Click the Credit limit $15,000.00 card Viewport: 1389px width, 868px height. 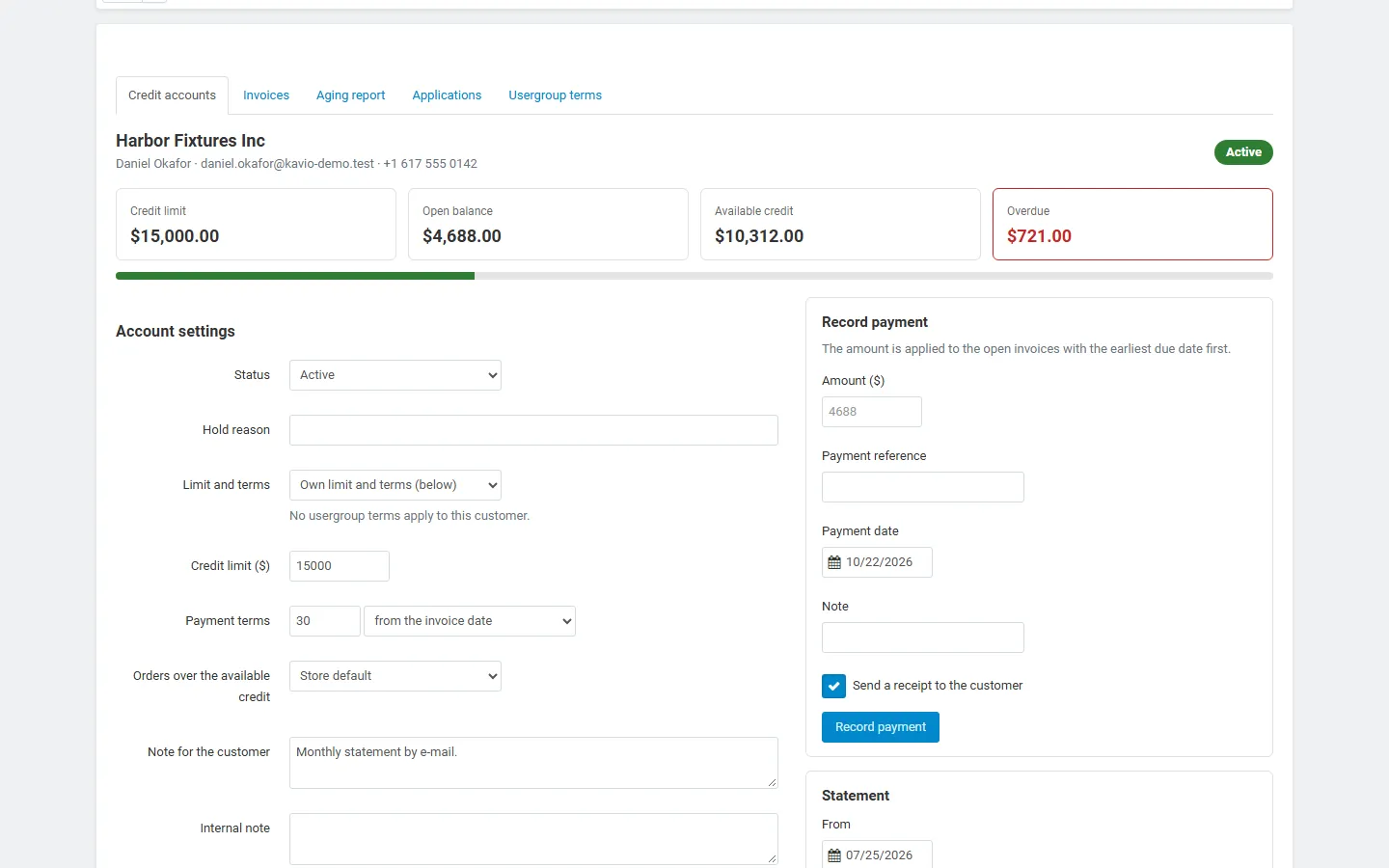point(256,224)
